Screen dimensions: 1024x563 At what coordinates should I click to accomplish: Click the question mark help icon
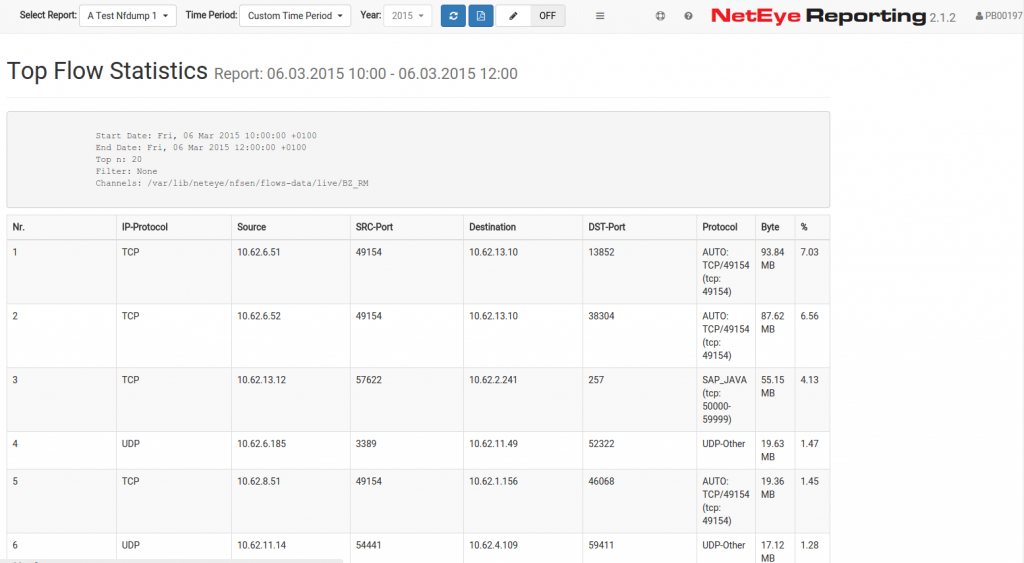tap(689, 16)
